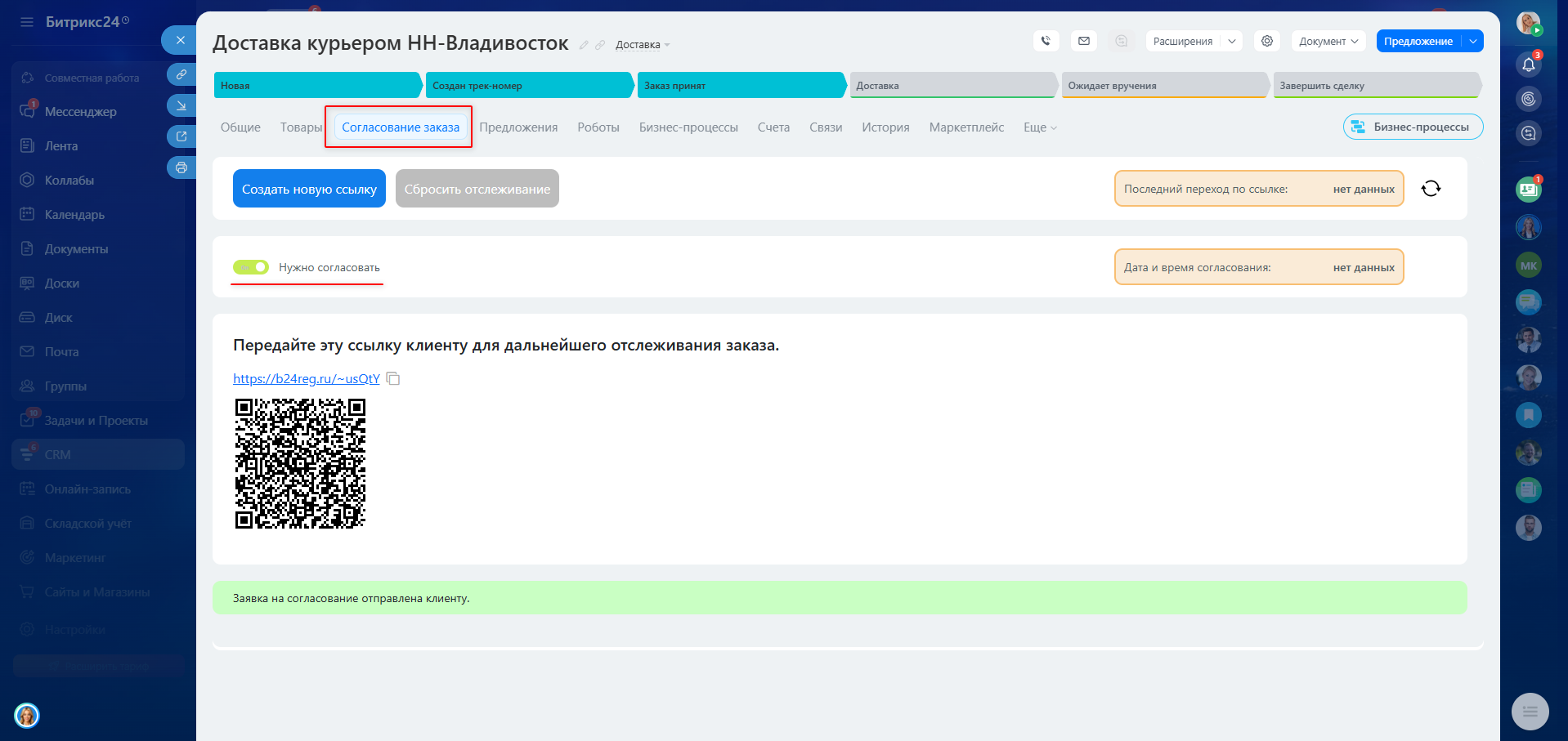Open the Предложения tab
Screen dimensions: 1568x741
click(x=518, y=127)
